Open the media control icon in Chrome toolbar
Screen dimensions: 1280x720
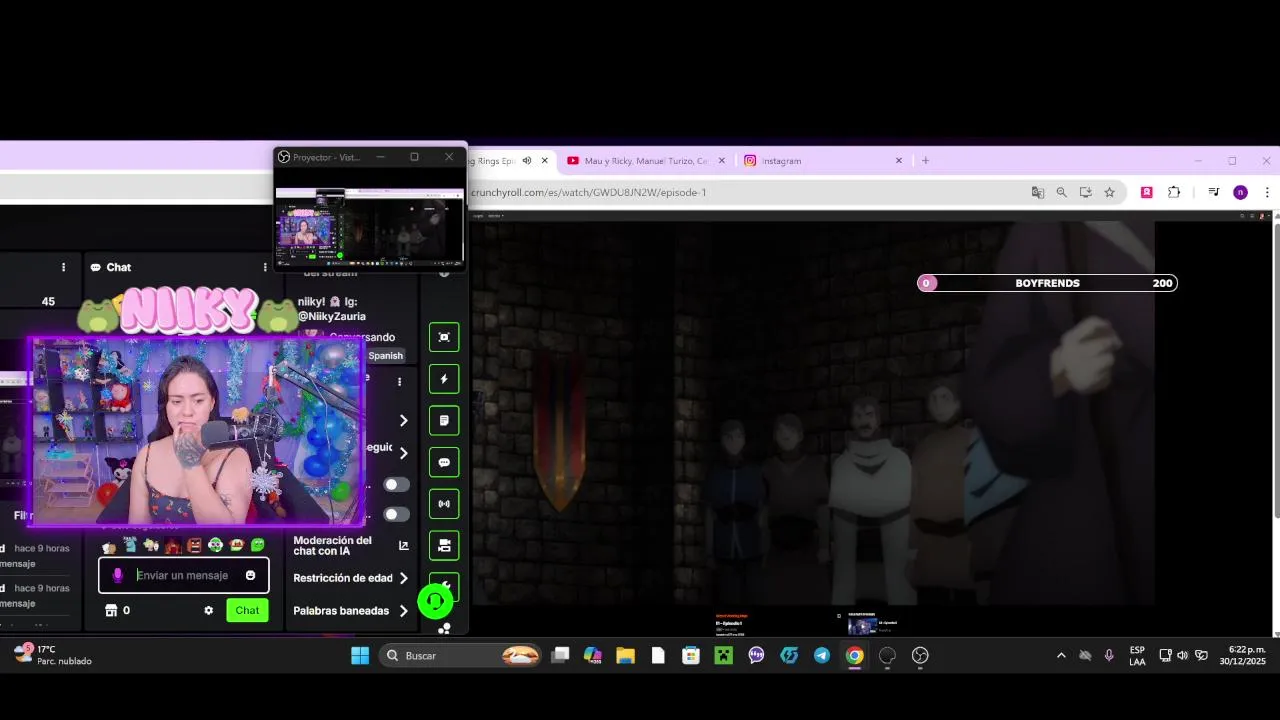[1213, 192]
